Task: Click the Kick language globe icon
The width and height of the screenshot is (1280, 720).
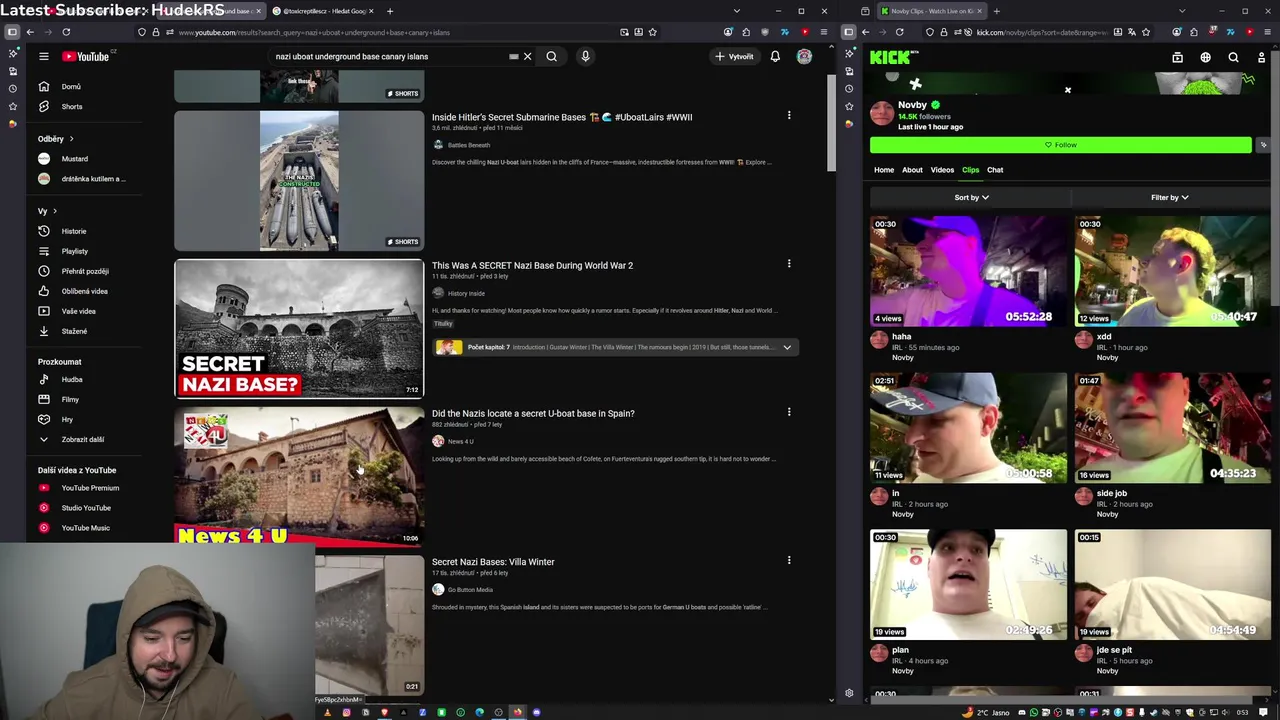Action: point(1205,57)
